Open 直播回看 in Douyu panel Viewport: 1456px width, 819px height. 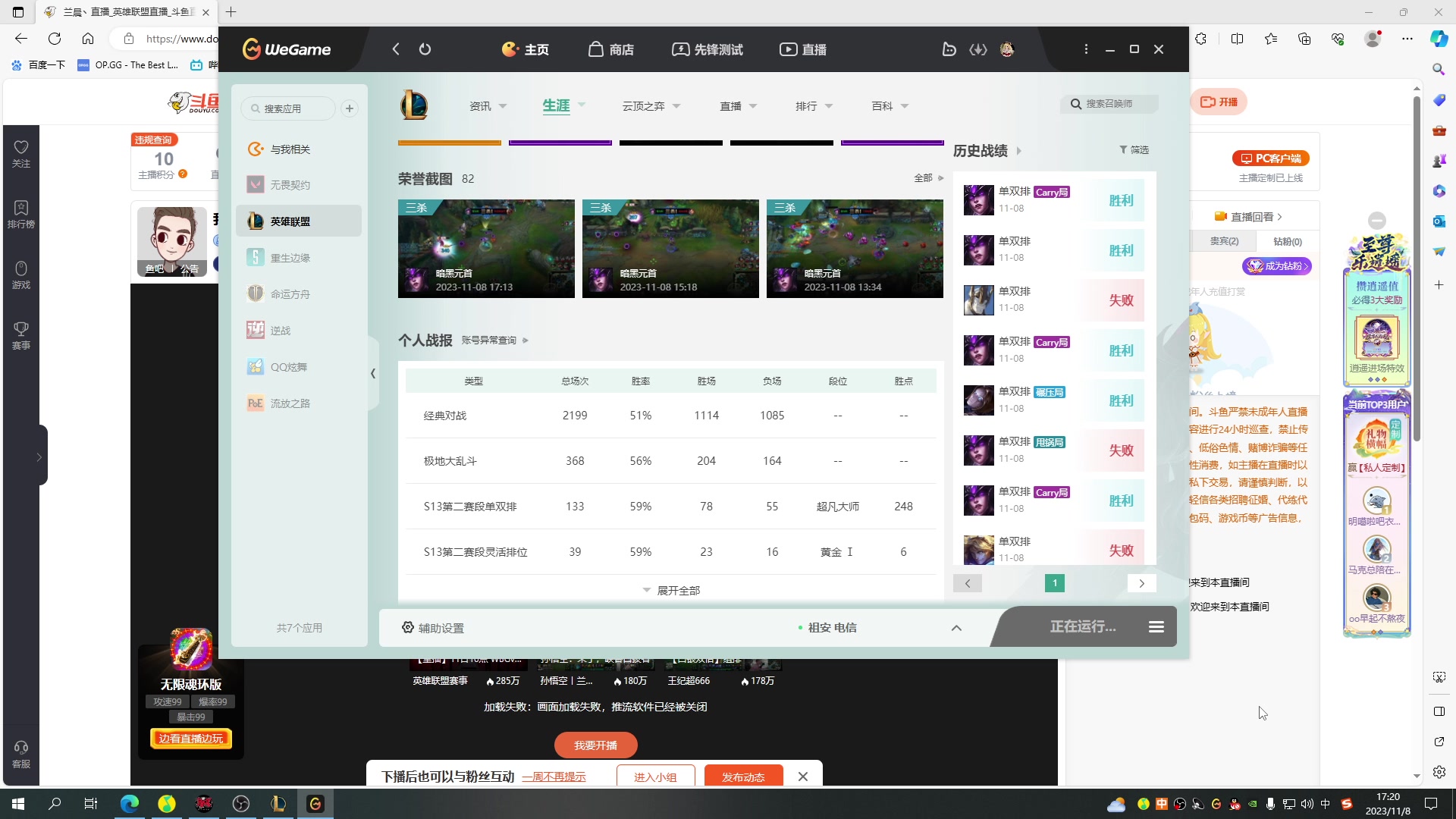click(x=1248, y=217)
